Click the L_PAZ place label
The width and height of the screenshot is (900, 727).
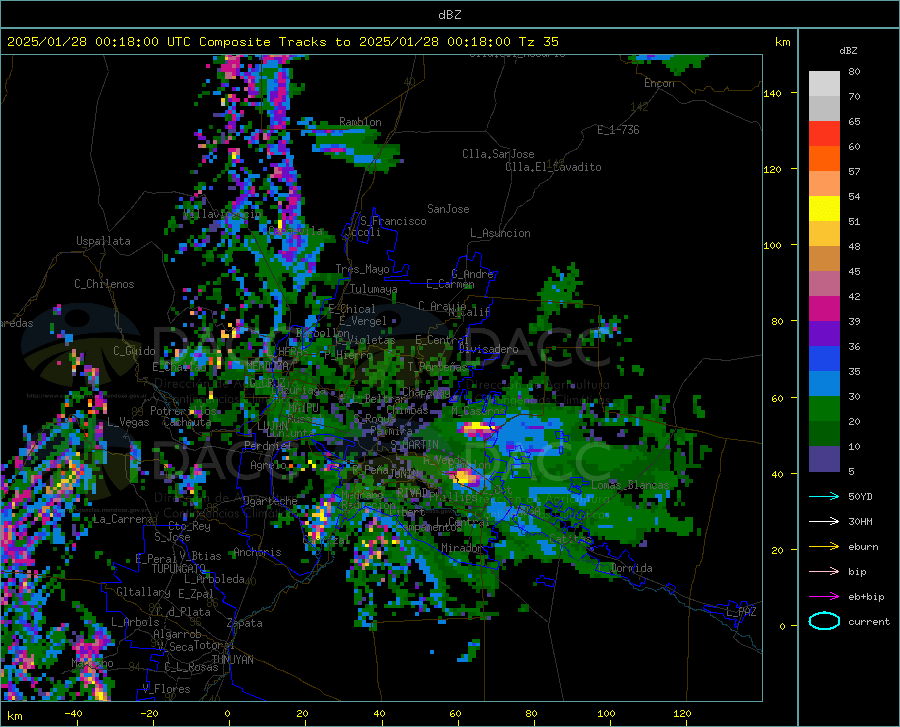coord(741,612)
